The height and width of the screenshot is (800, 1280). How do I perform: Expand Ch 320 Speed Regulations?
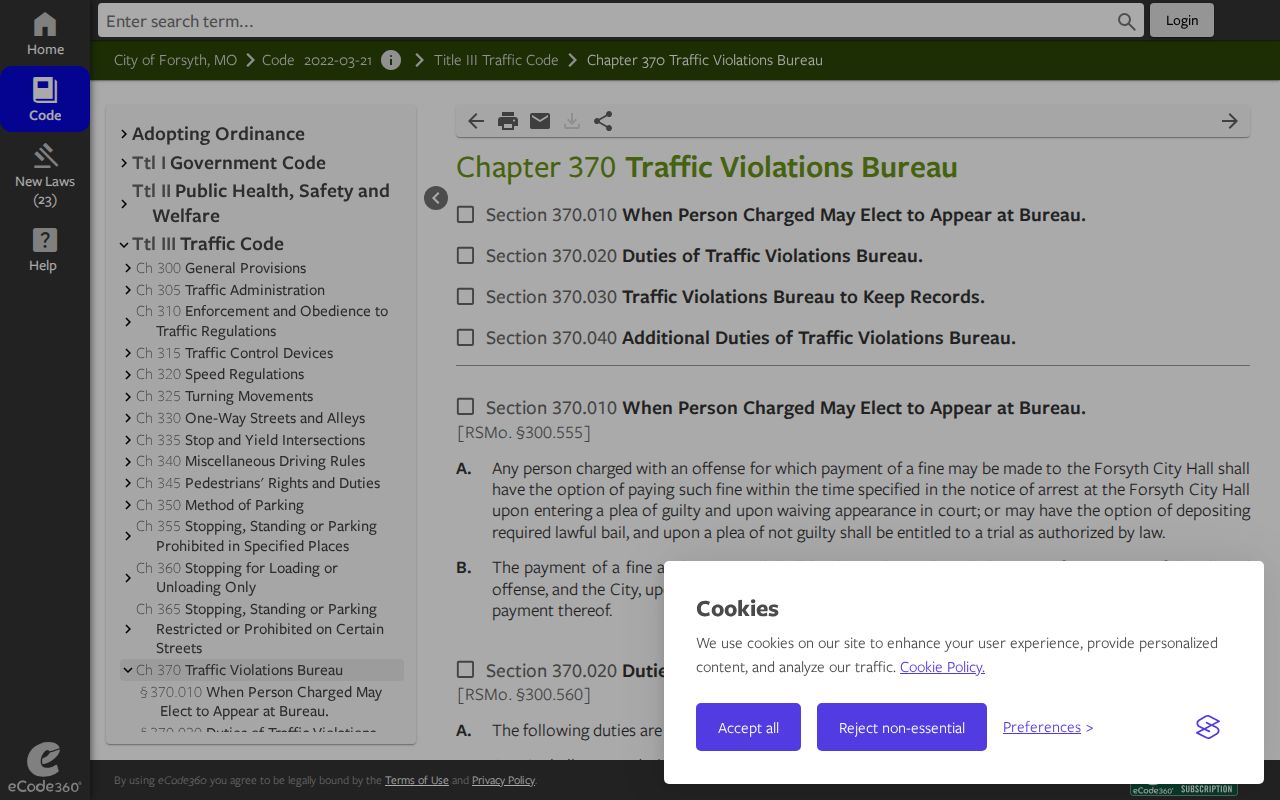click(128, 375)
